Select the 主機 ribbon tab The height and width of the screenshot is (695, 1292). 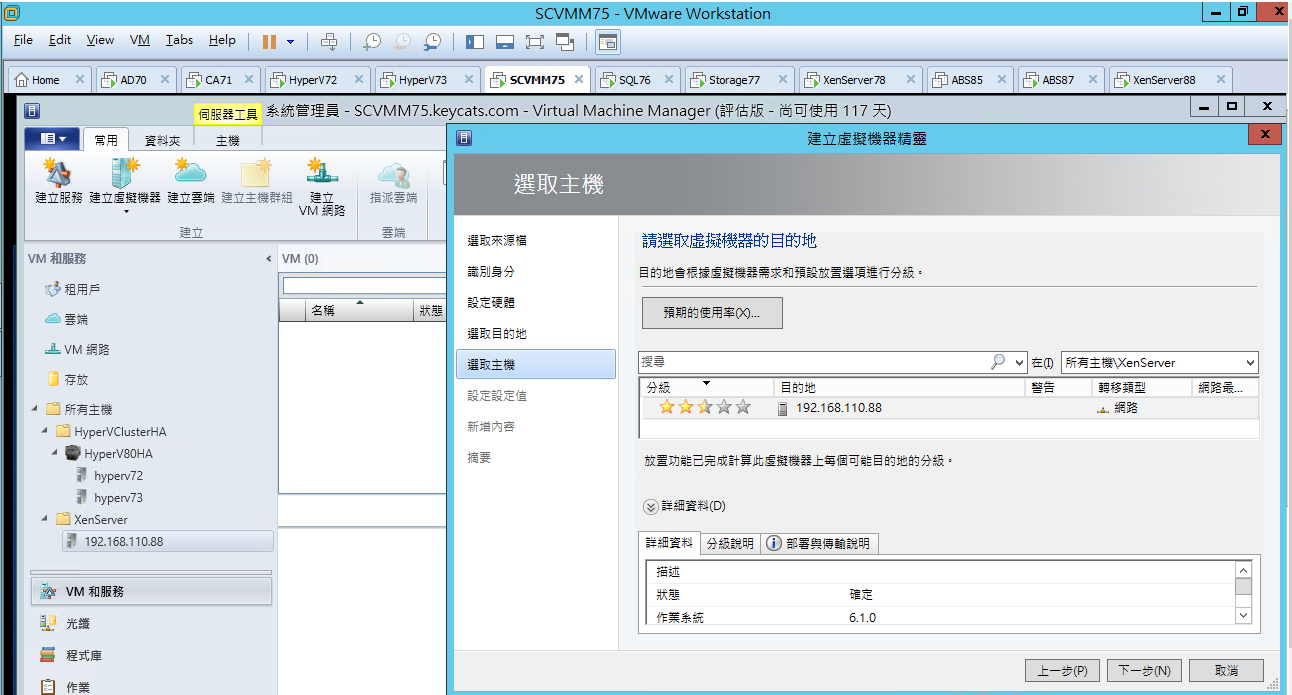tap(228, 141)
